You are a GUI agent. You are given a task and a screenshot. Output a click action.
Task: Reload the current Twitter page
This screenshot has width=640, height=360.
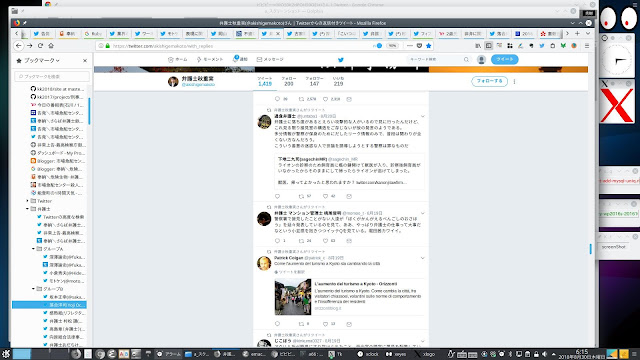click(40, 46)
